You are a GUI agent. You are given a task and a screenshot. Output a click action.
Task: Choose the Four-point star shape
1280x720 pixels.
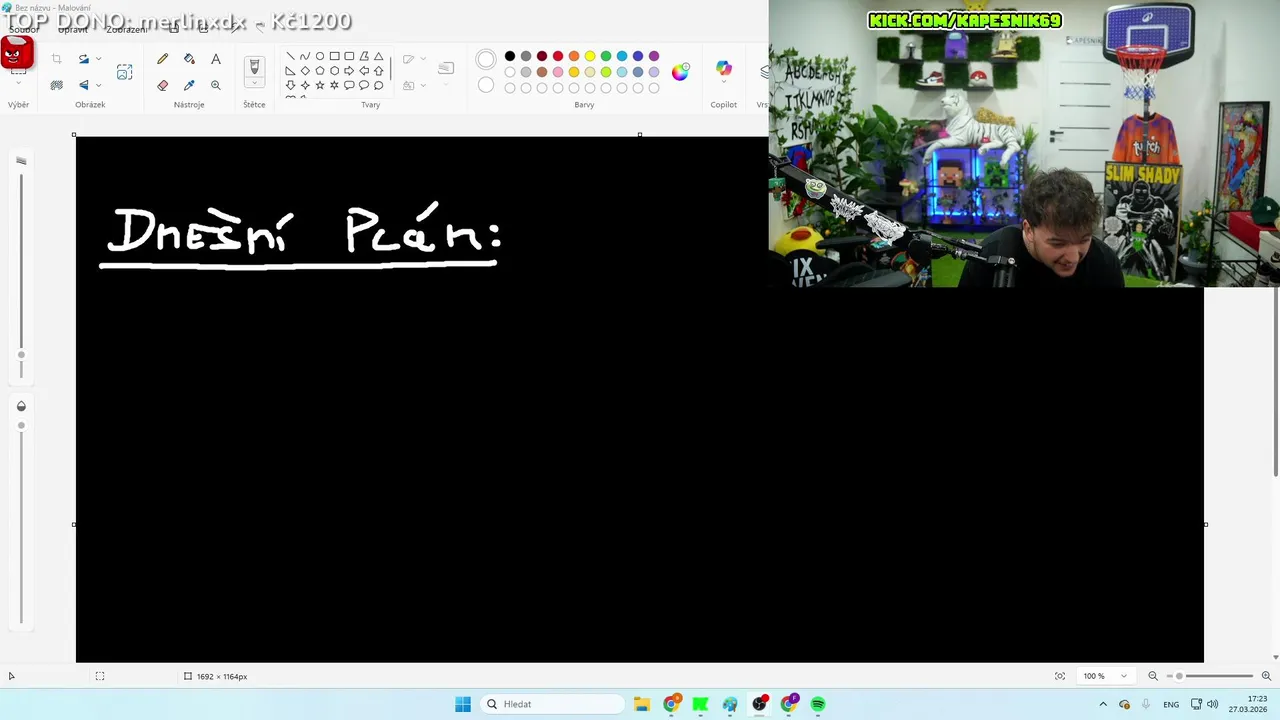tap(305, 85)
